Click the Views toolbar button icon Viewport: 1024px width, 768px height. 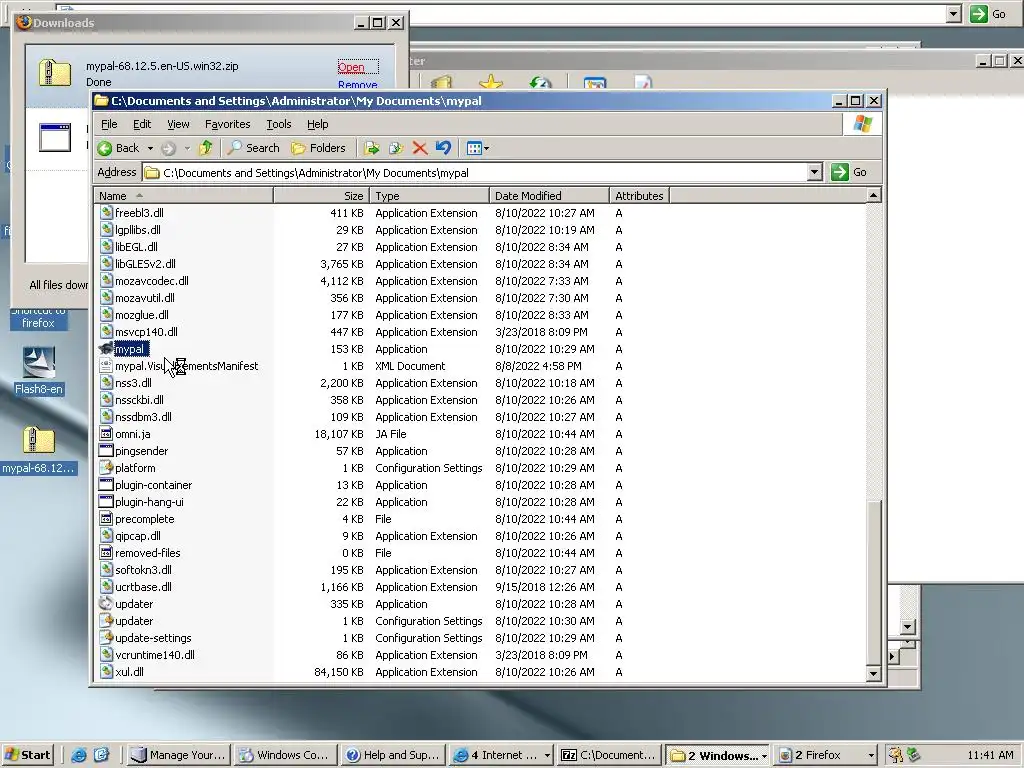tap(474, 148)
